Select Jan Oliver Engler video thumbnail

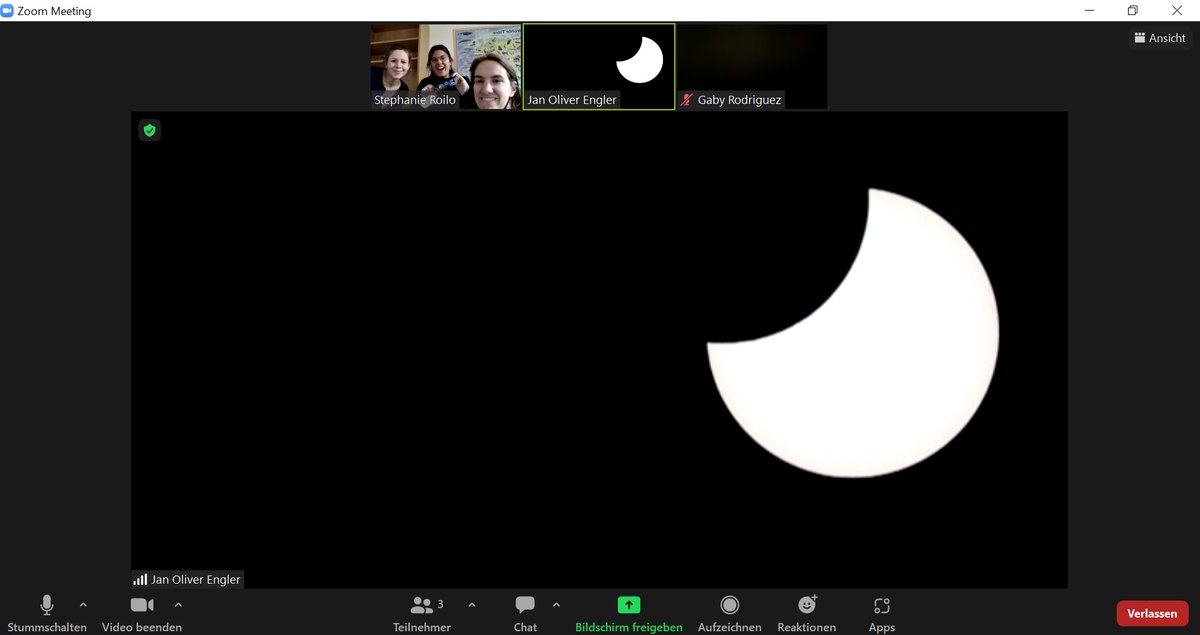tap(599, 66)
